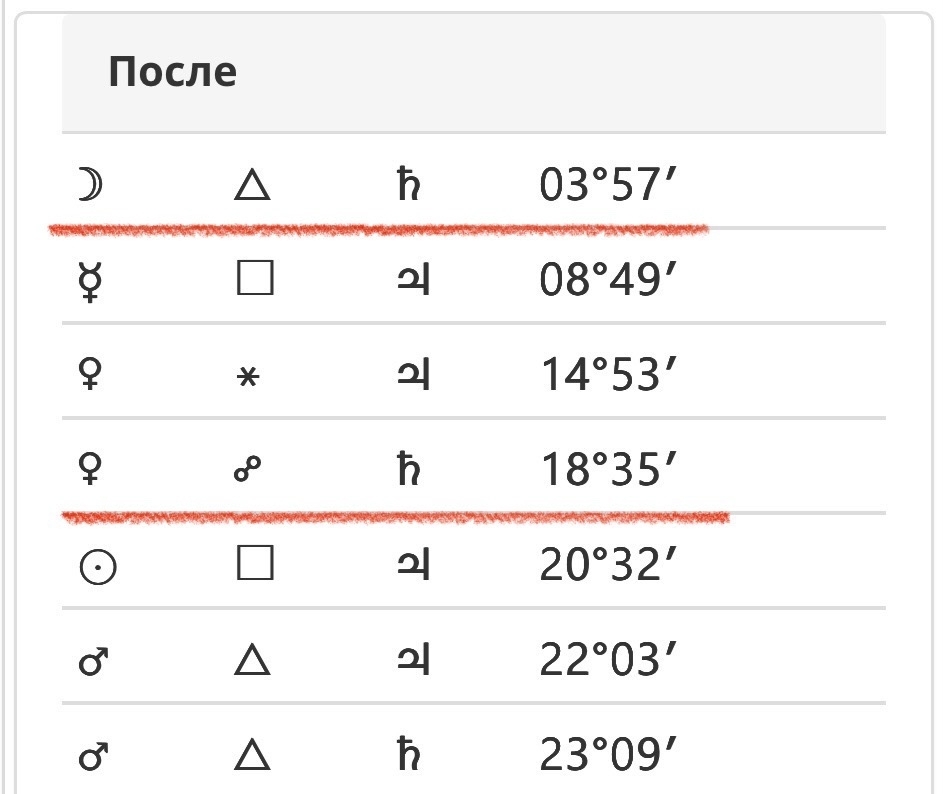Click the sextile asterisk aspect symbol
The width and height of the screenshot is (943, 794).
click(x=253, y=379)
